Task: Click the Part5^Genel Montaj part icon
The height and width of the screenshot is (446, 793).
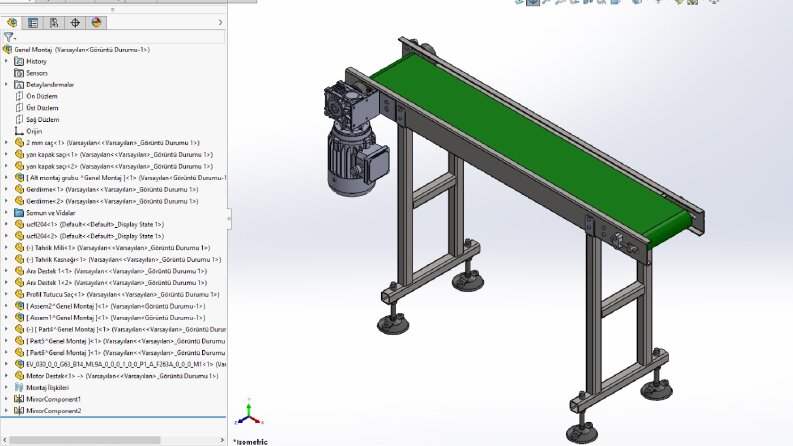Action: tap(19, 341)
